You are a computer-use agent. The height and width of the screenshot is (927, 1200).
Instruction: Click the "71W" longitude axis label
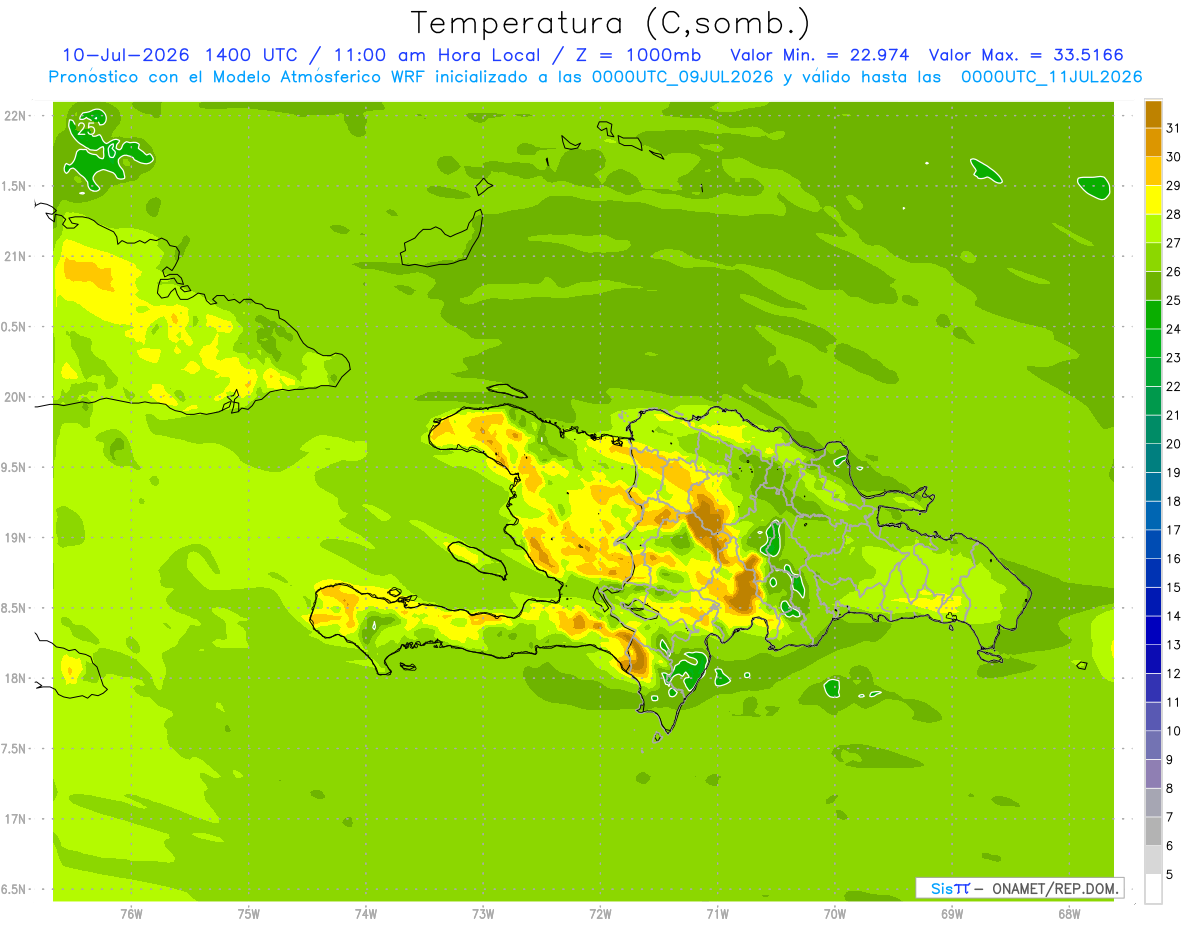pos(717,913)
